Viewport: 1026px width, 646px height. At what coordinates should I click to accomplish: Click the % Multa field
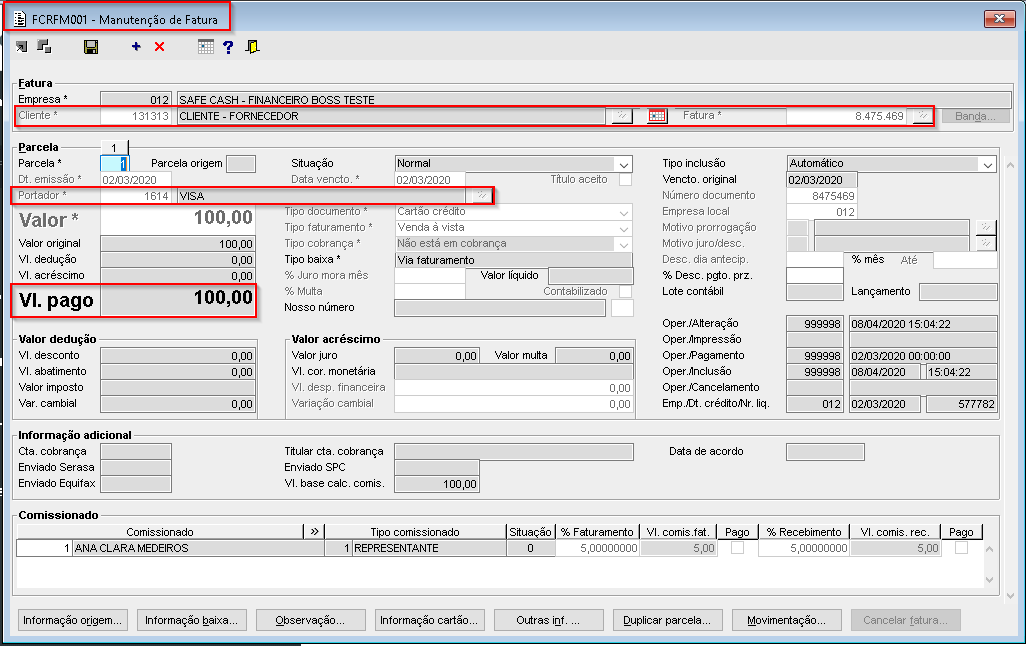[429, 291]
